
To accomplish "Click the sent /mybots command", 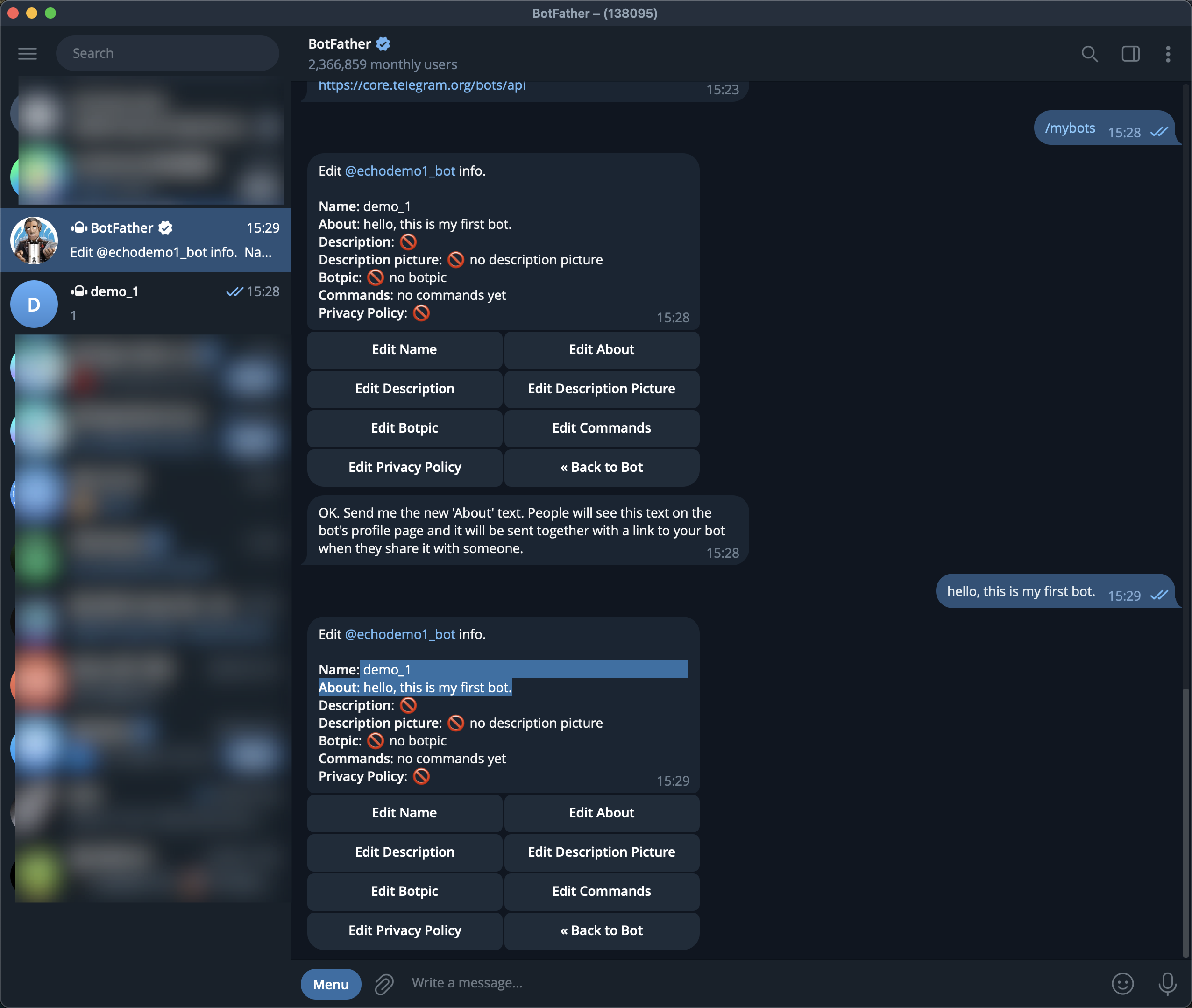I will click(1070, 128).
